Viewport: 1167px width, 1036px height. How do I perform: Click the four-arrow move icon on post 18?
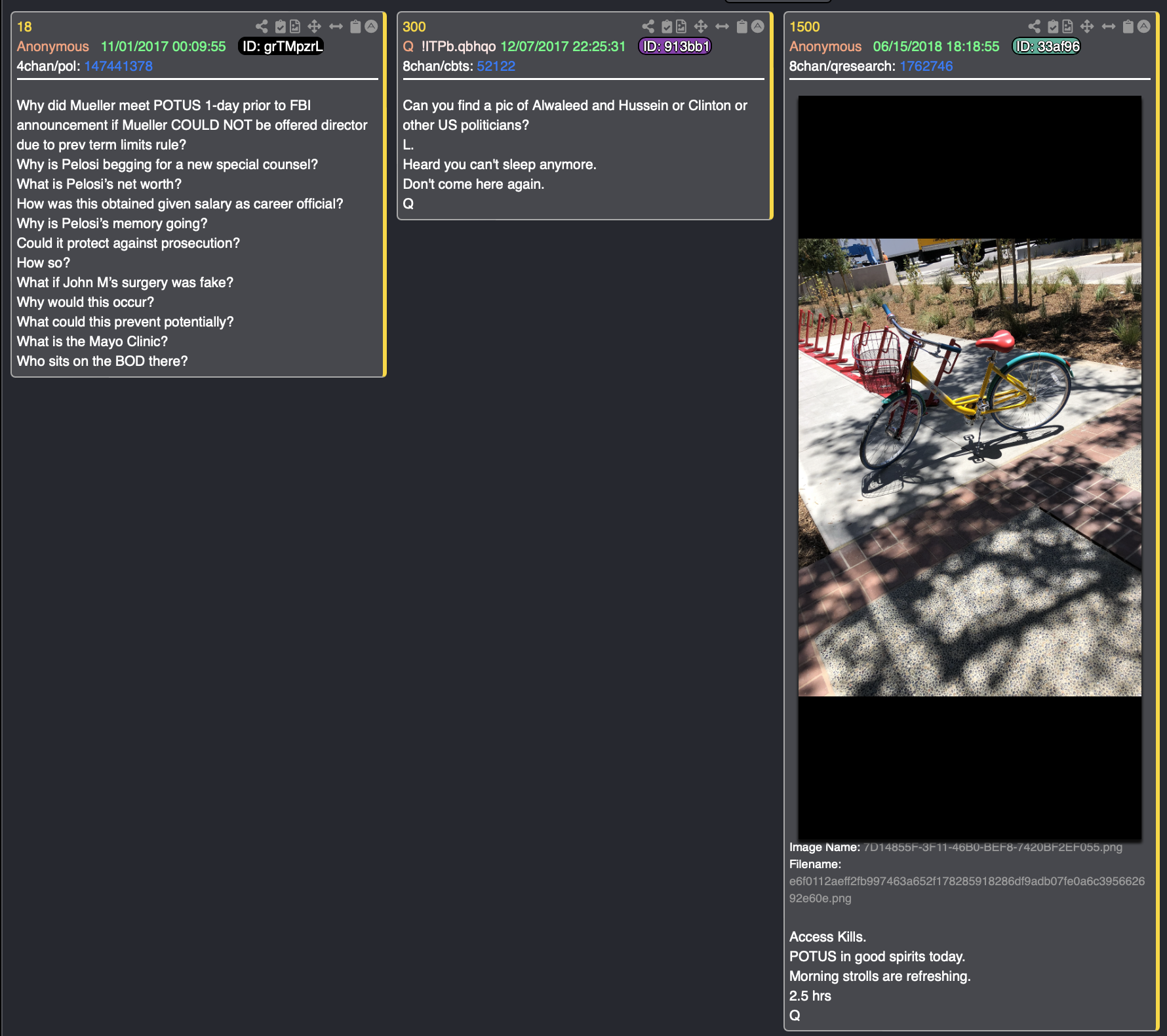pyautogui.click(x=314, y=26)
